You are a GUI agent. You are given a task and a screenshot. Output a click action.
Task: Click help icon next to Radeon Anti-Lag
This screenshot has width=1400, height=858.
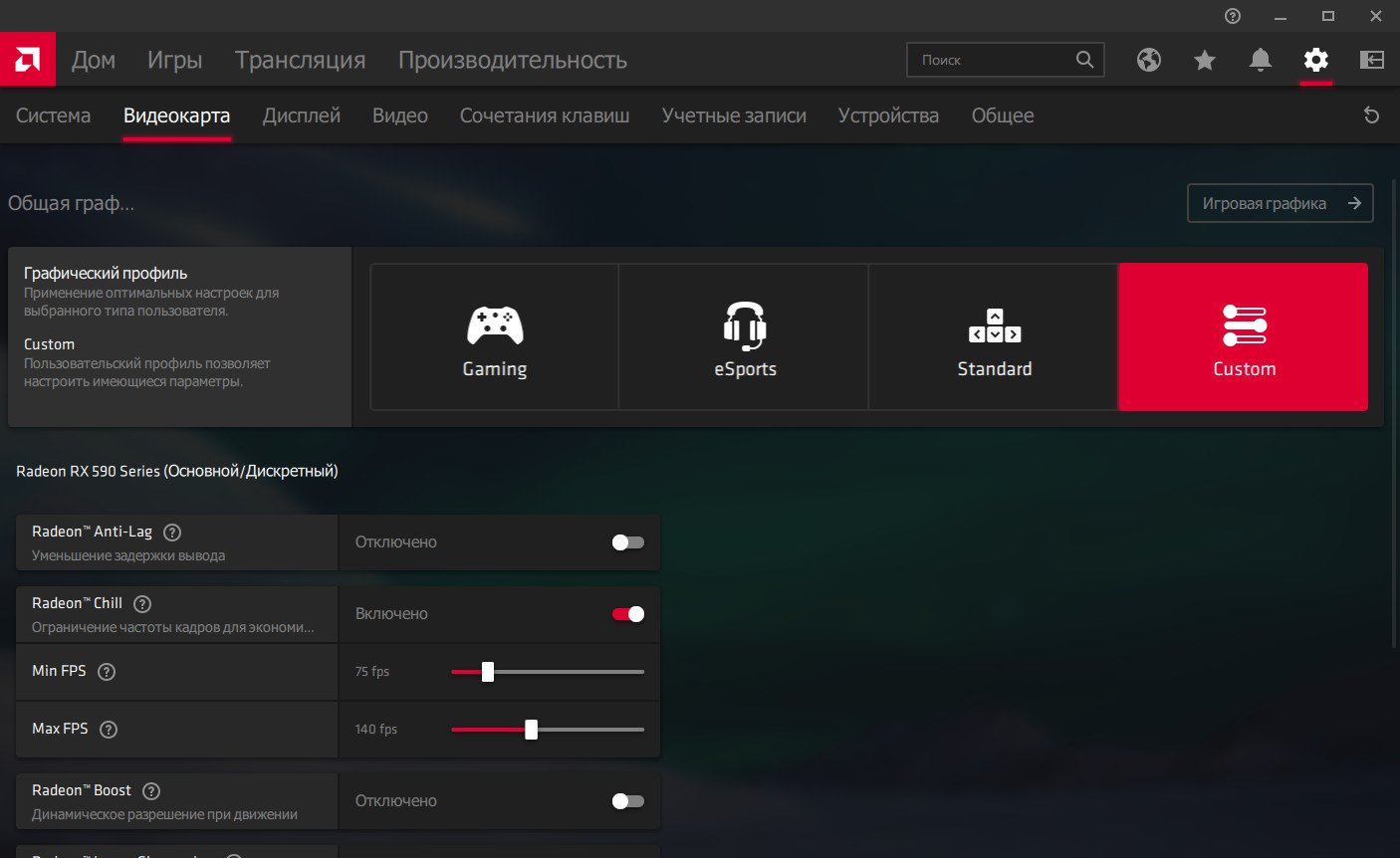tap(172, 533)
